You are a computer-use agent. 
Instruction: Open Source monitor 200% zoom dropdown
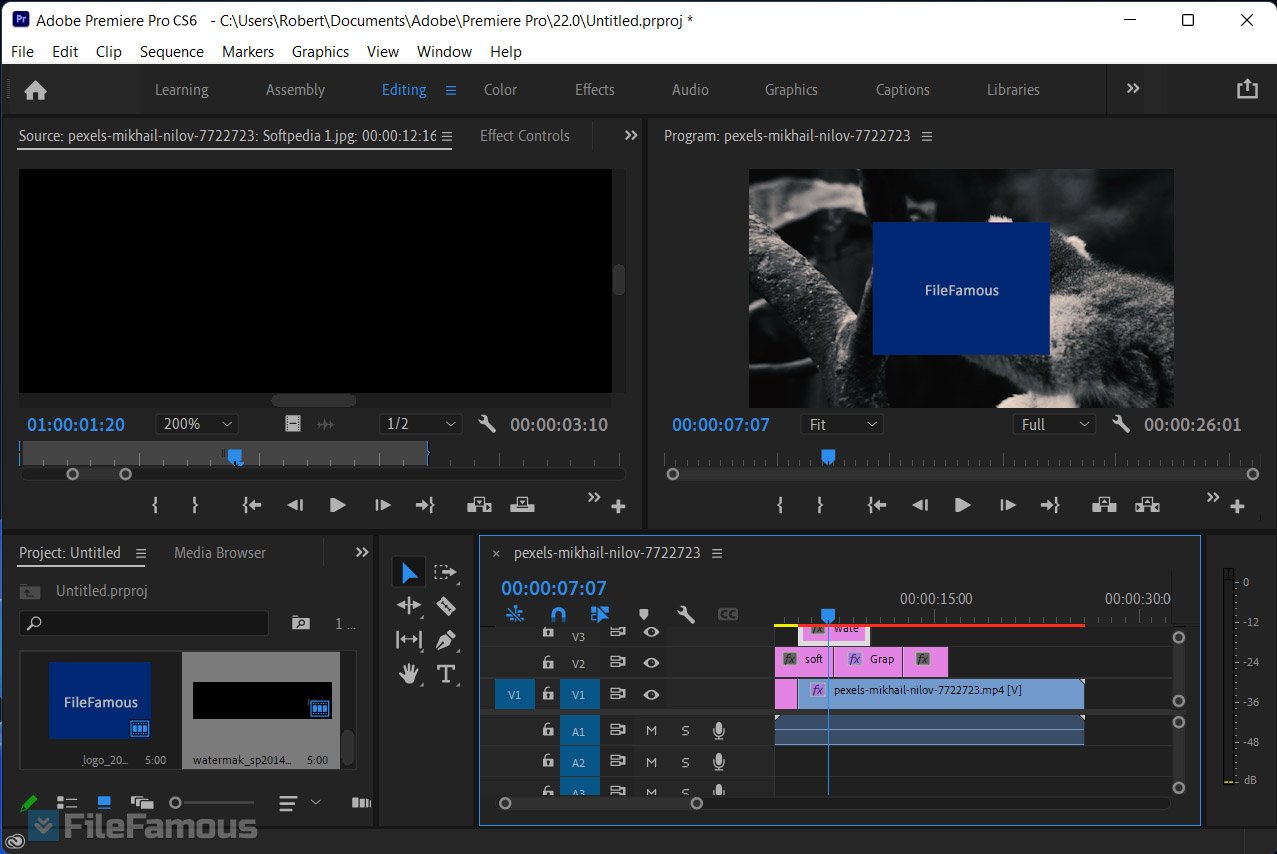[x=197, y=424]
